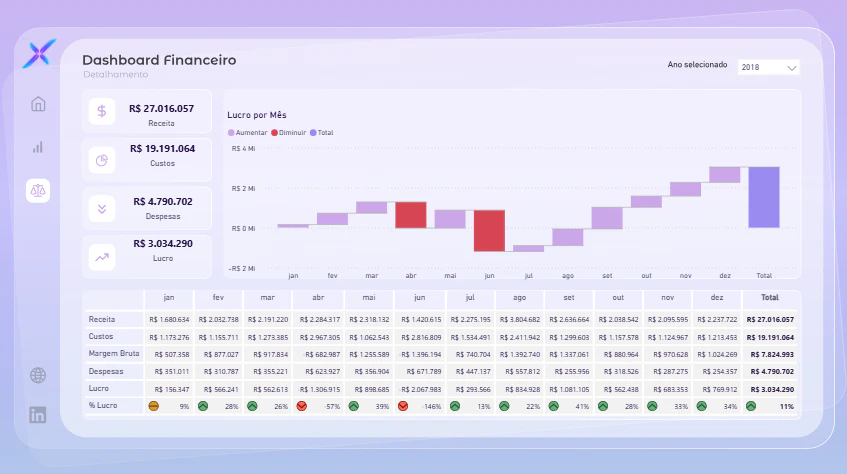Click the abr column header in table
The width and height of the screenshot is (847, 474).
(x=318, y=297)
